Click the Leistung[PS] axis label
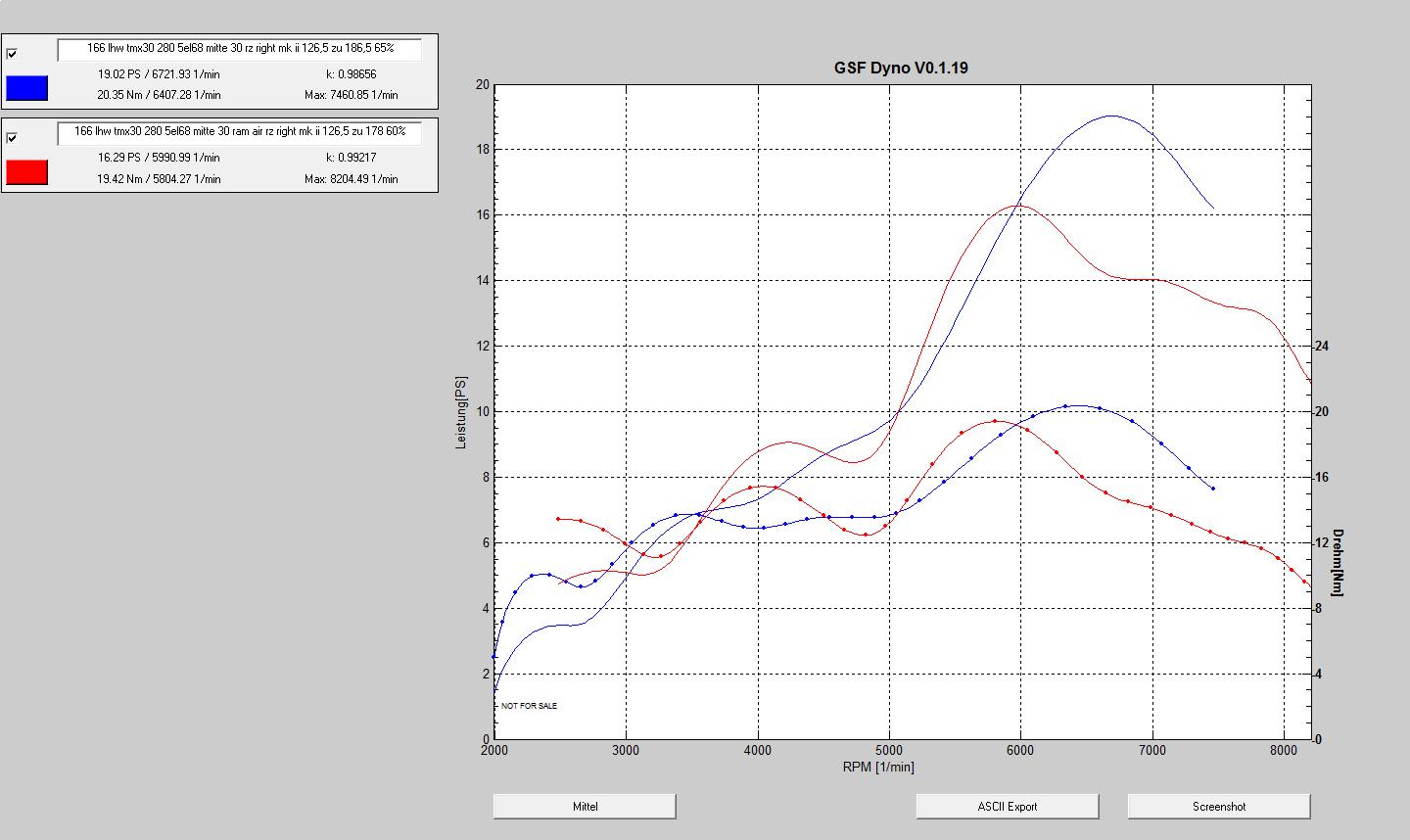 click(x=461, y=412)
